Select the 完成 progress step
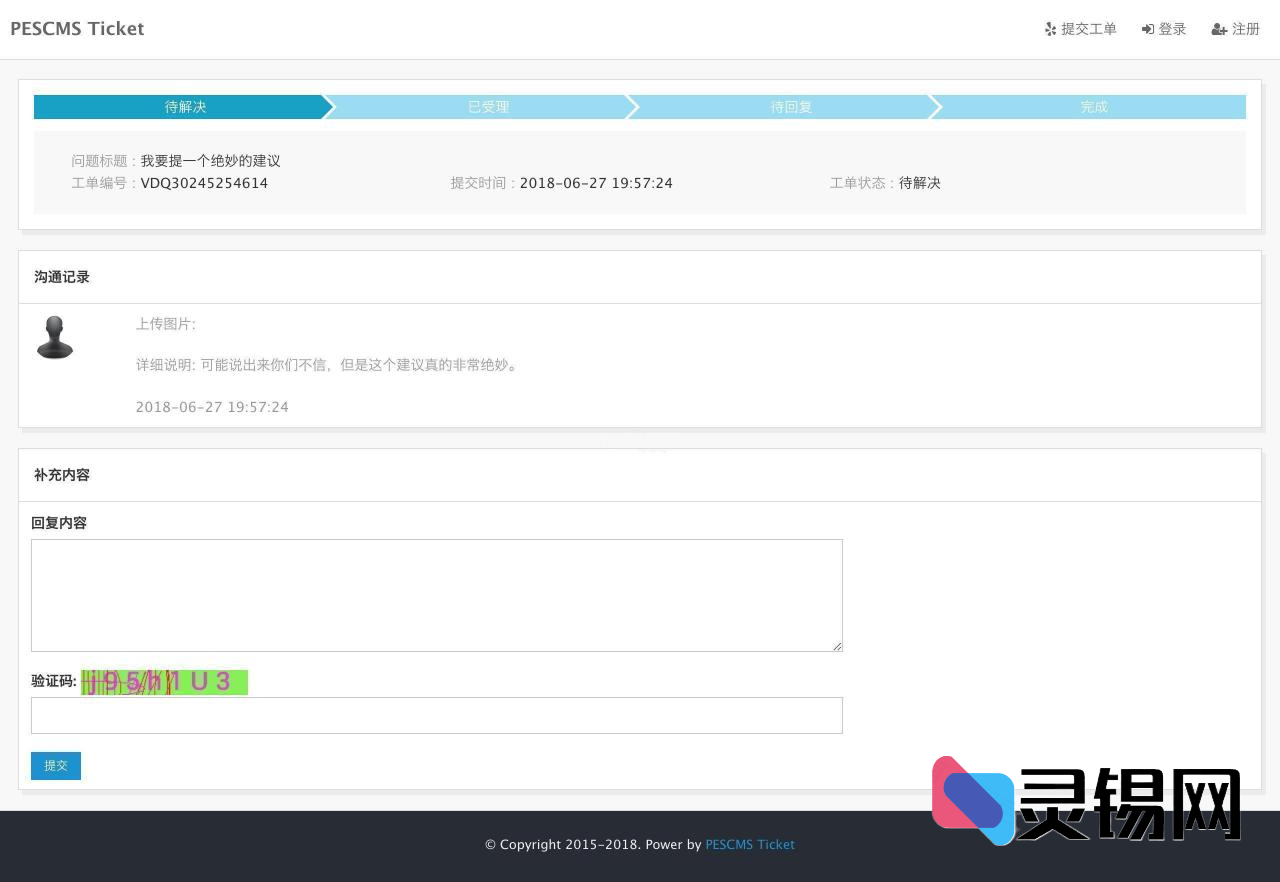Screen dimensions: 1280x882 click(x=1093, y=107)
